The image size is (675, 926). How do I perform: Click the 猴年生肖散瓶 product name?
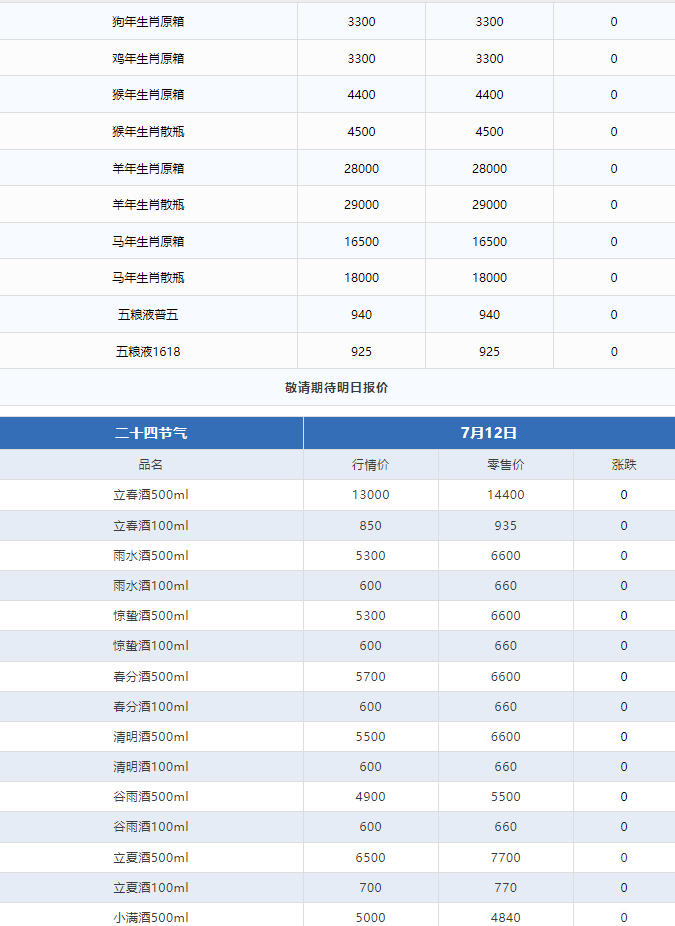[148, 132]
